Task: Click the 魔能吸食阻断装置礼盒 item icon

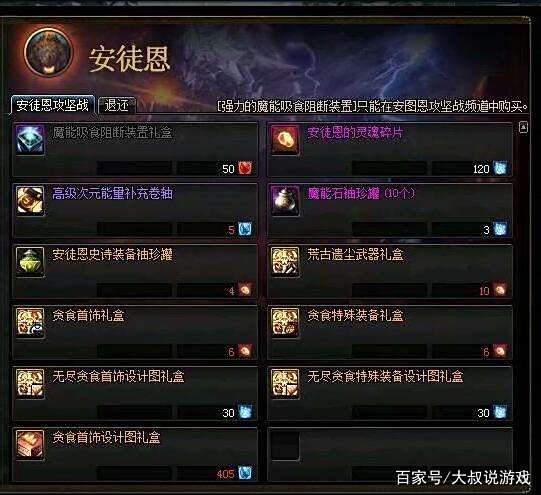Action: (30, 140)
